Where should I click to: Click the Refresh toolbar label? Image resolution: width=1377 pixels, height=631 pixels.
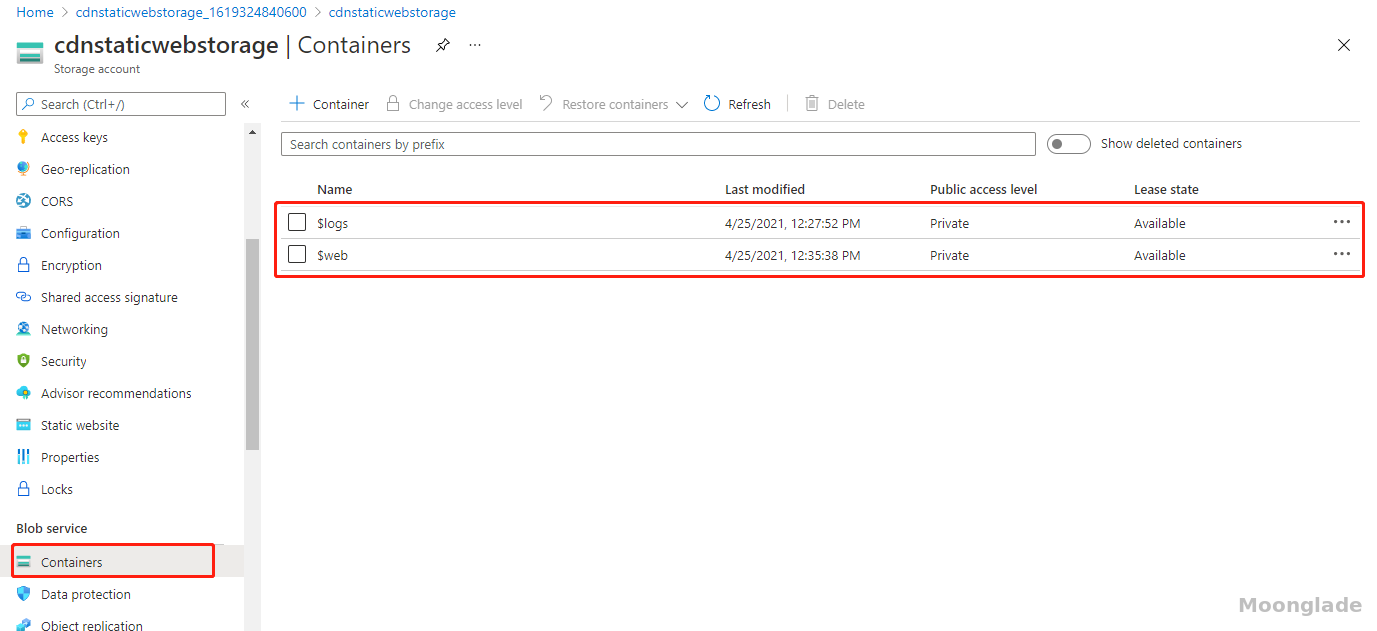click(749, 104)
